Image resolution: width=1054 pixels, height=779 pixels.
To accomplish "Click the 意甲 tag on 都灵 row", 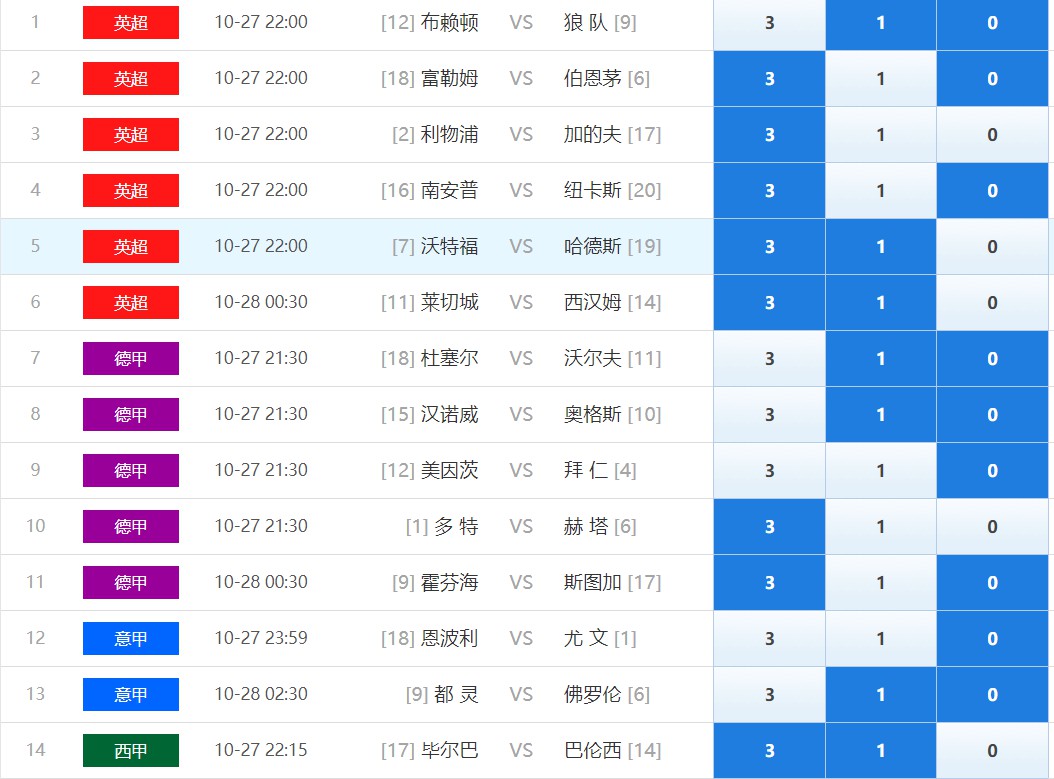I will pyautogui.click(x=131, y=694).
